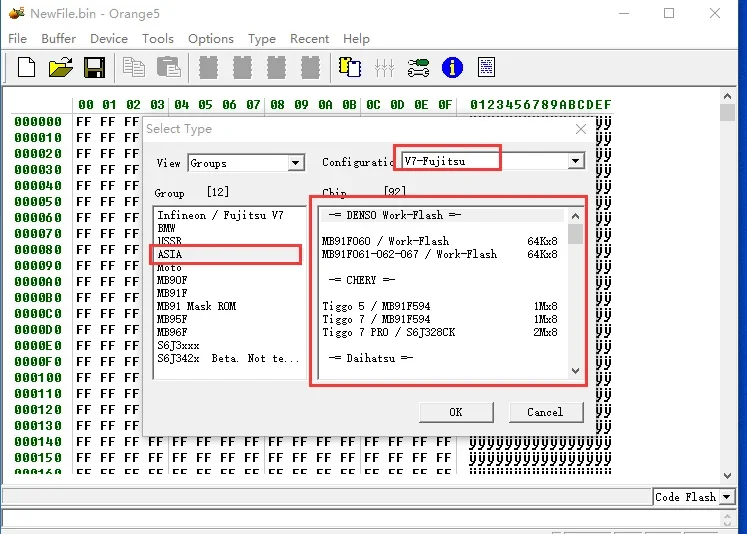Viewport: 747px width, 534px height.
Task: Click the third grayed-out chip icon
Action: [x=276, y=67]
